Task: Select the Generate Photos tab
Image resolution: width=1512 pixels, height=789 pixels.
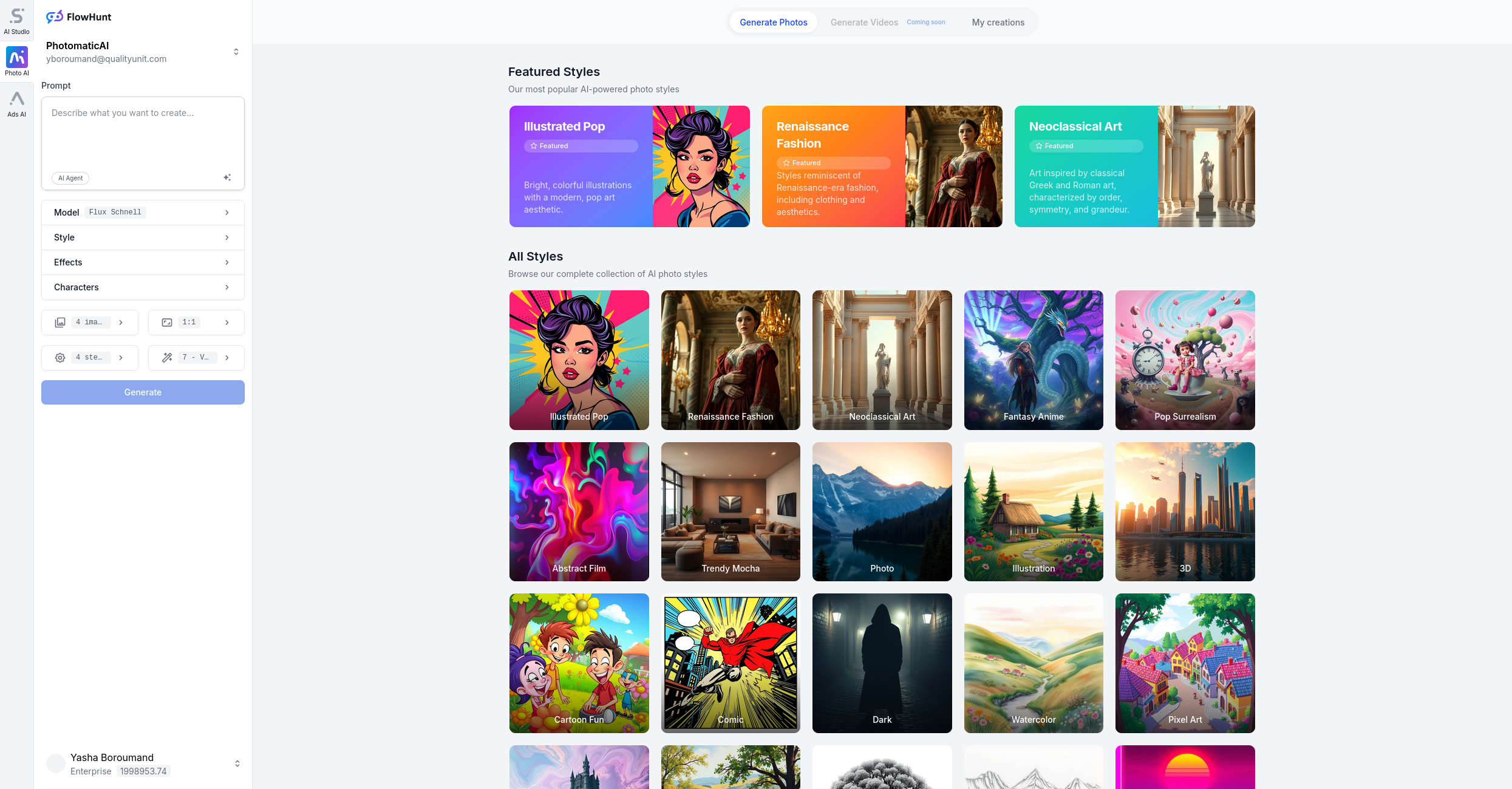Action: [773, 22]
